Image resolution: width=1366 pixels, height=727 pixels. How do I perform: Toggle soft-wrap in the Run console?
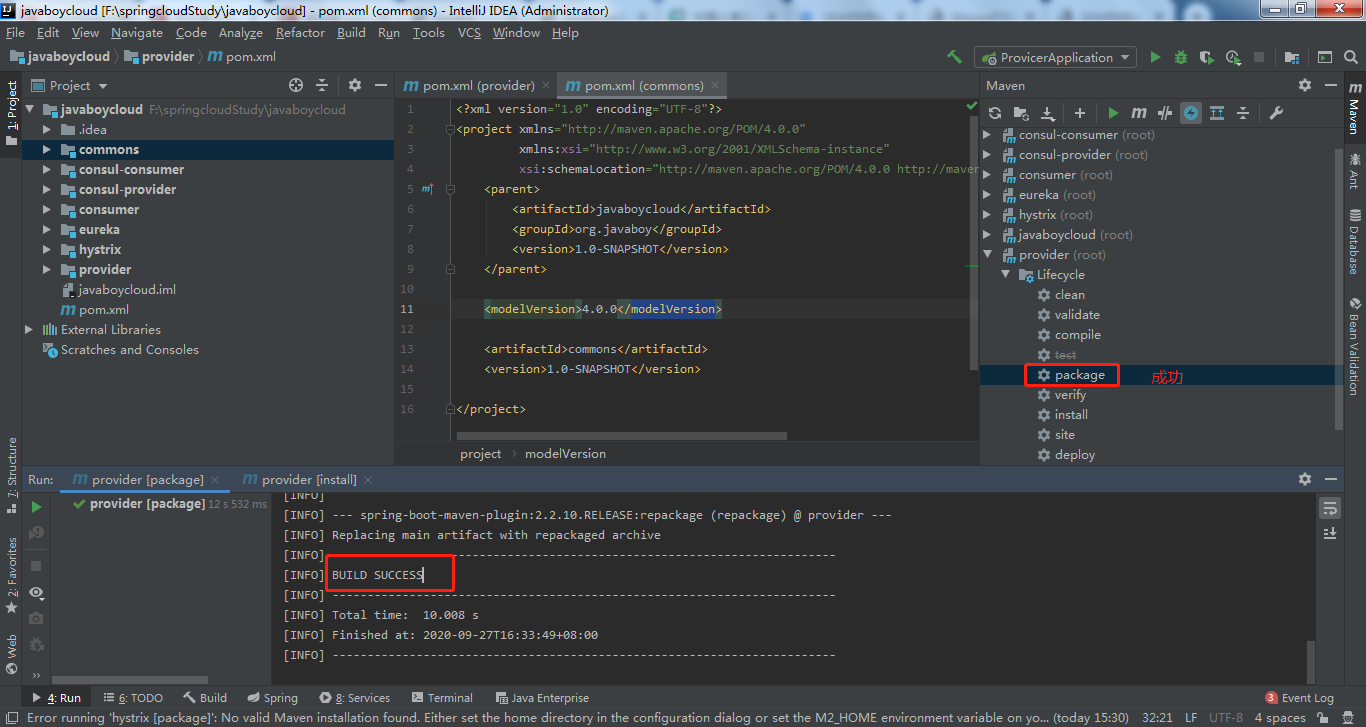[x=1330, y=508]
